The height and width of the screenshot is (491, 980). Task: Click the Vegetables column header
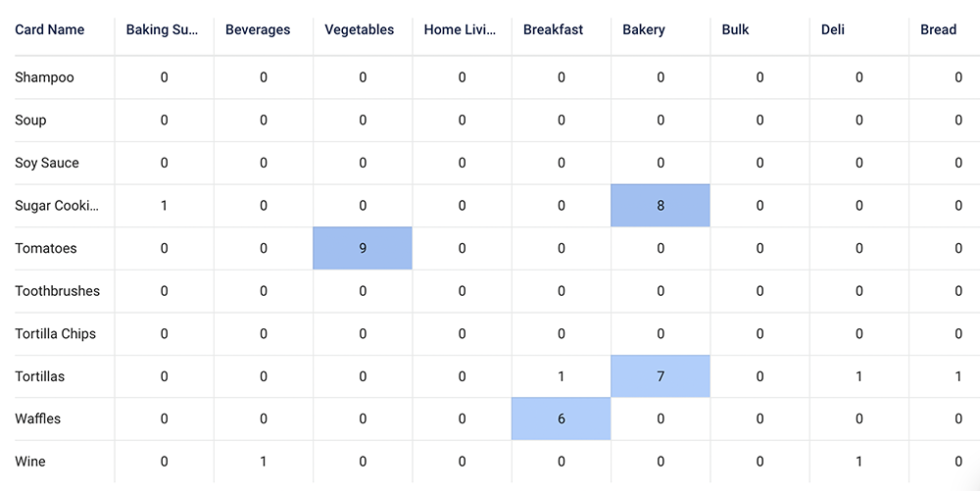[359, 30]
